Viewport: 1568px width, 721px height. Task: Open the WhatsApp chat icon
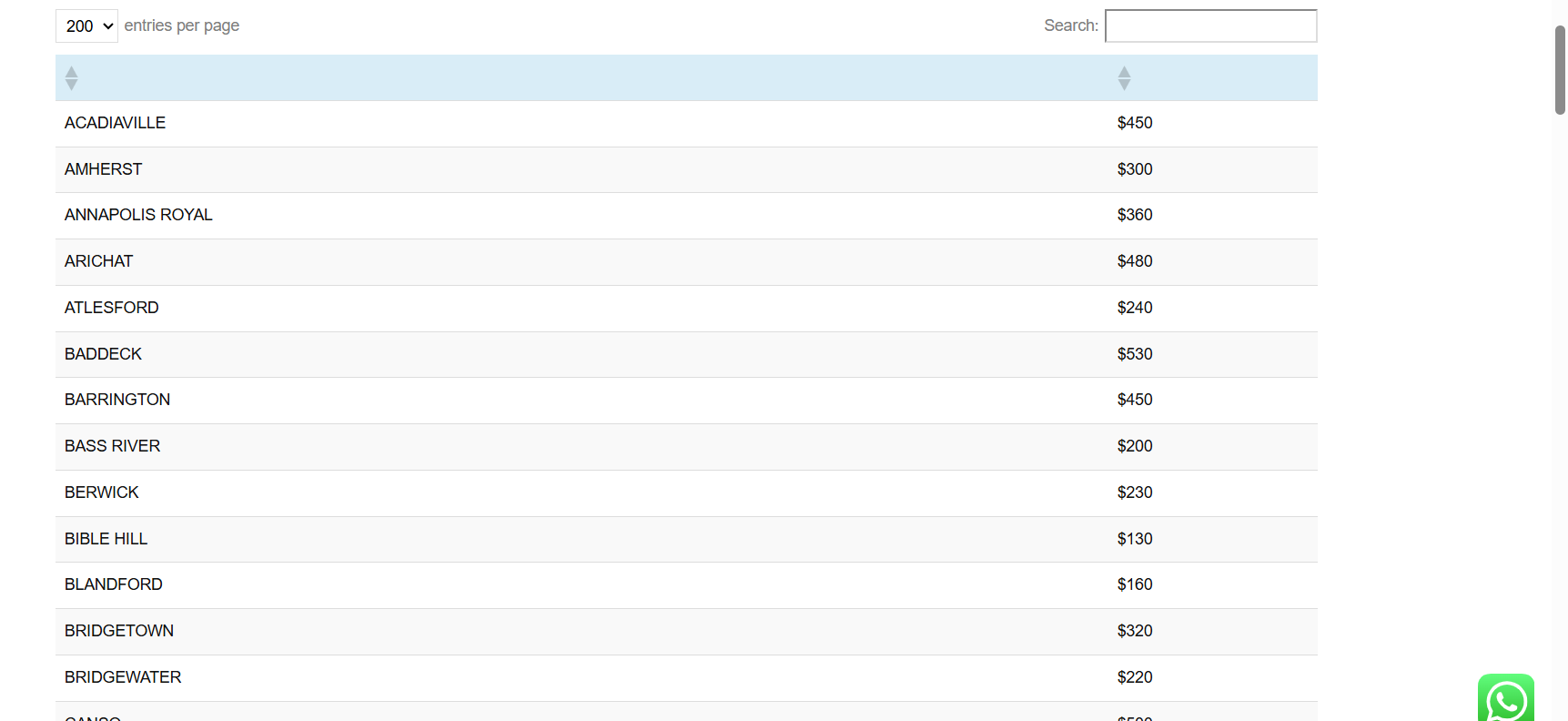(1505, 699)
